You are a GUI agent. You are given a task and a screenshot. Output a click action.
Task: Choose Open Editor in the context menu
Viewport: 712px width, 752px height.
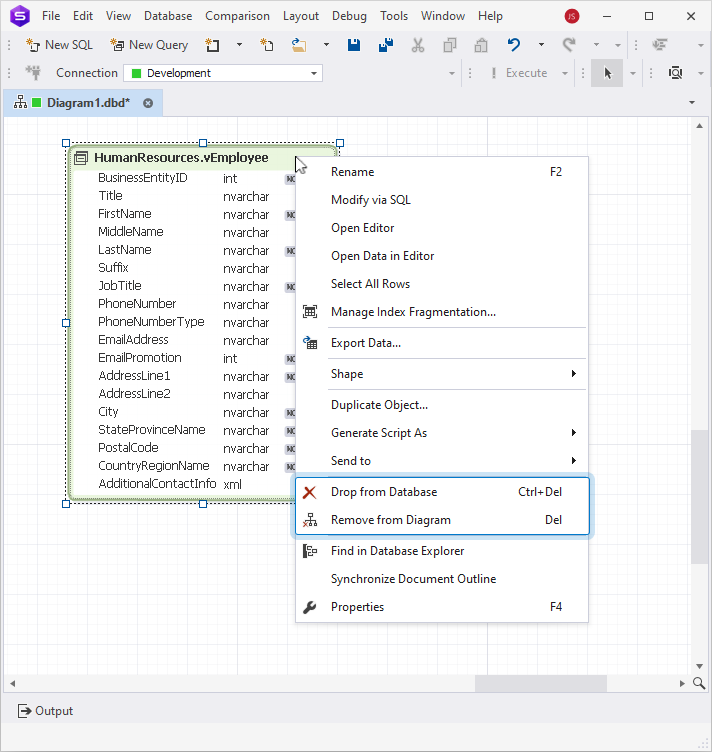click(x=442, y=228)
